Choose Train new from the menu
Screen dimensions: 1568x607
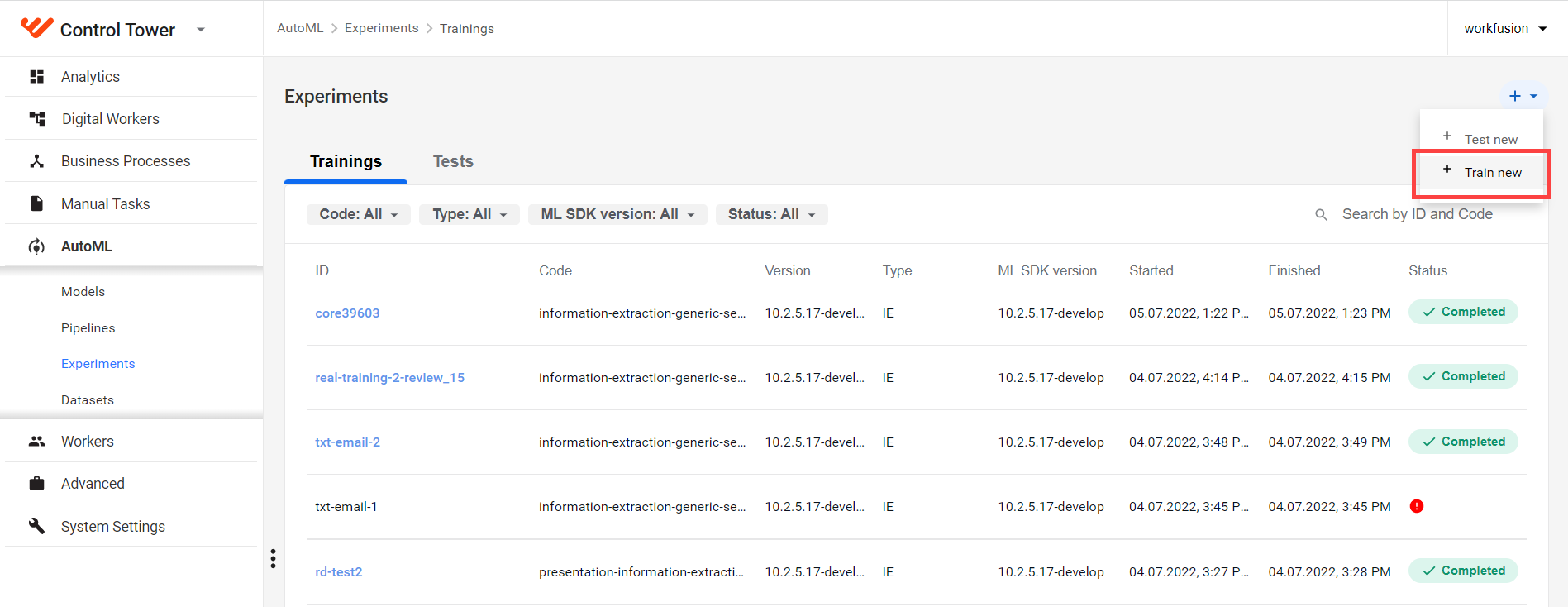(x=1482, y=173)
